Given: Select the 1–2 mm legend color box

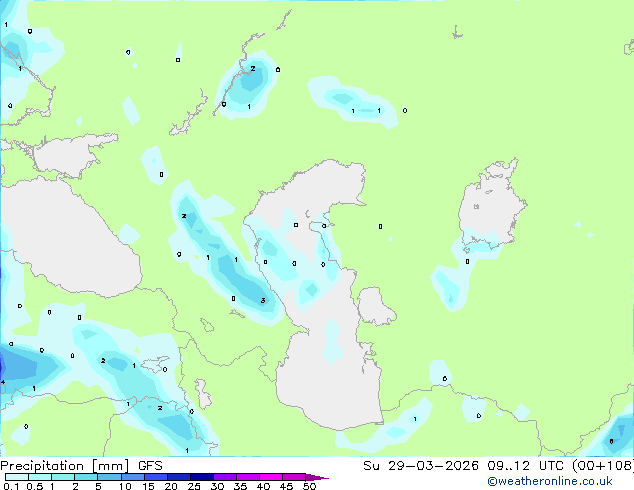Looking at the screenshot, I should point(63,477).
